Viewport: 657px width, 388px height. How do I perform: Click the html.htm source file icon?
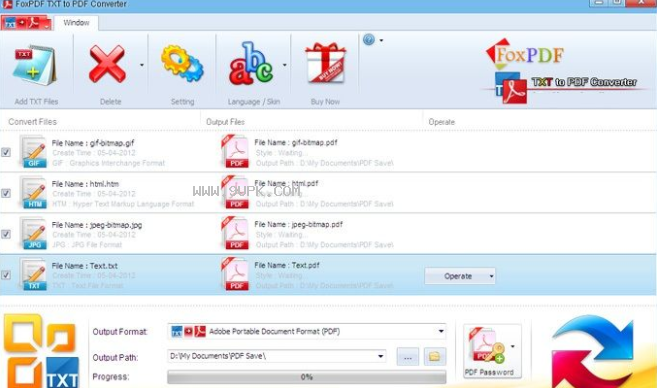coord(34,193)
